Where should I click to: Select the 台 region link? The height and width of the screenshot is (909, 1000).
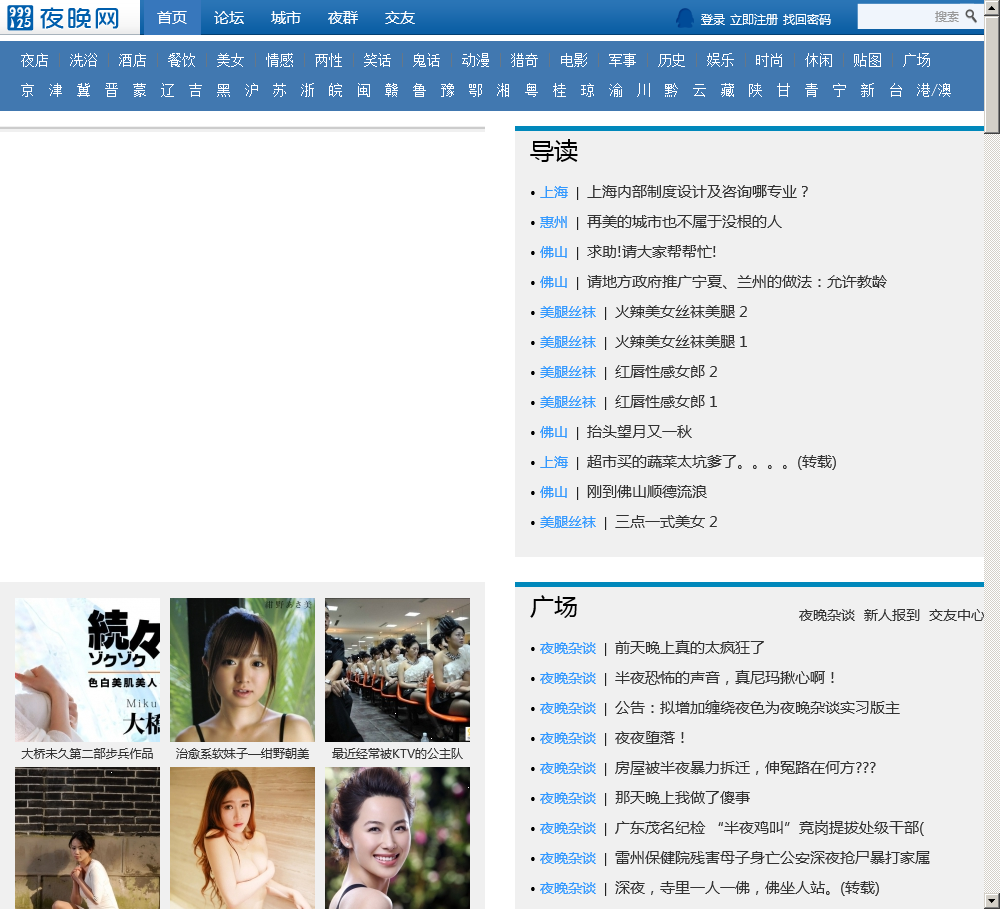[896, 91]
